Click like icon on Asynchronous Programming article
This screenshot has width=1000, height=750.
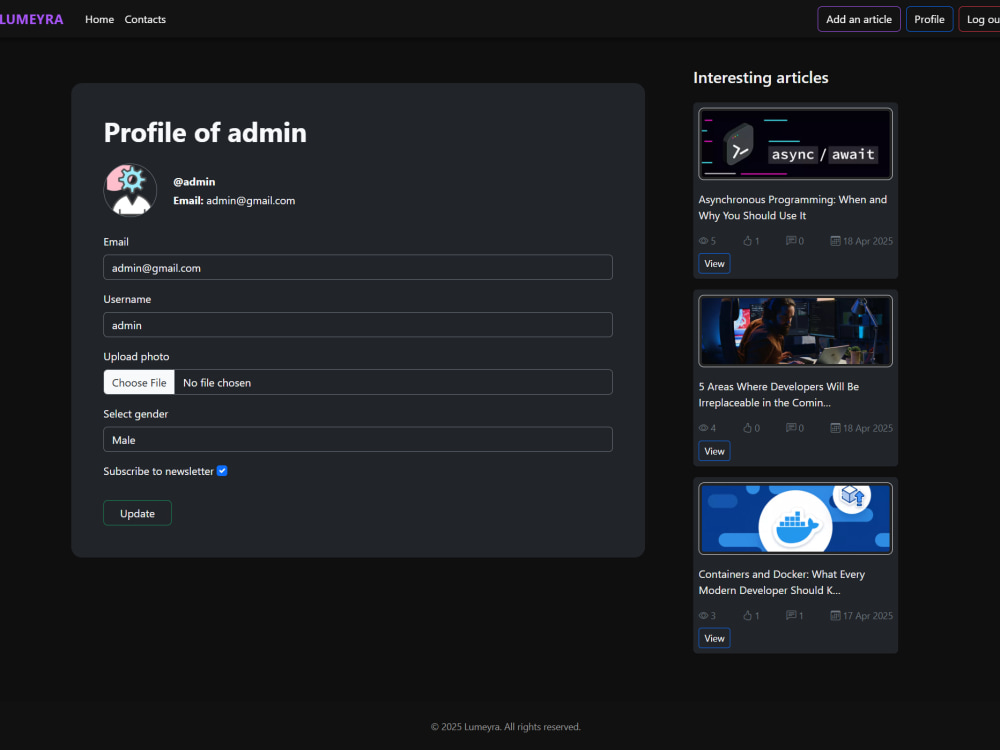tap(747, 240)
